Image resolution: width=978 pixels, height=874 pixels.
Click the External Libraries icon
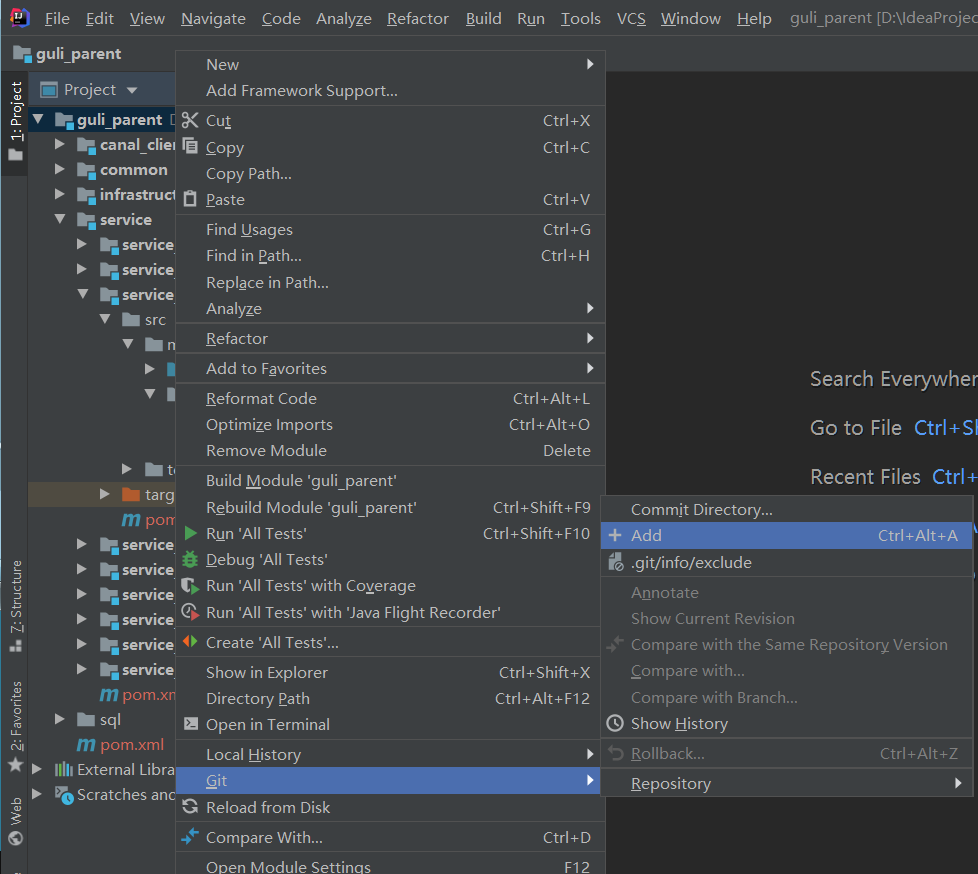pyautogui.click(x=64, y=769)
